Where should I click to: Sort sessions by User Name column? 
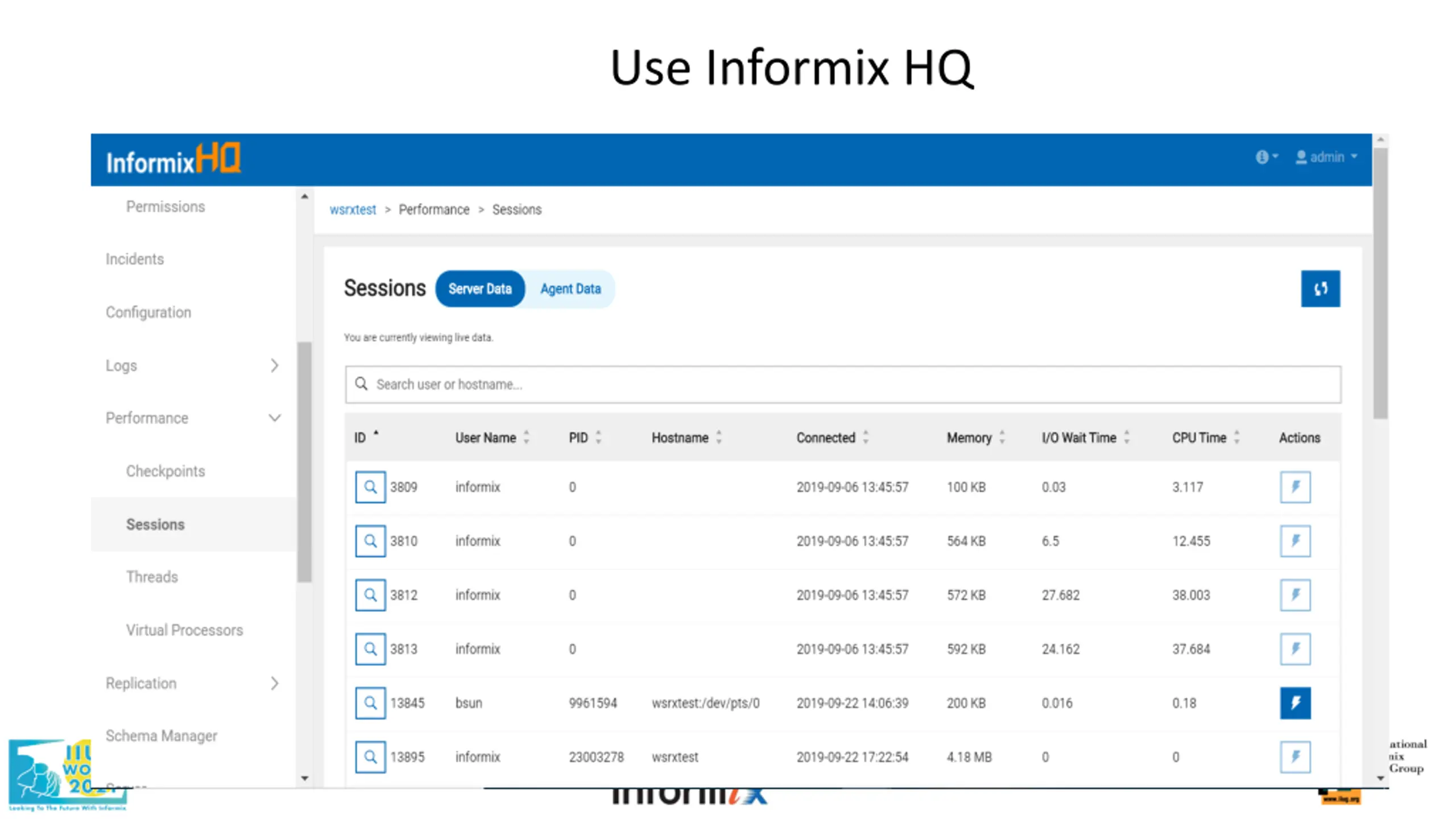(492, 437)
